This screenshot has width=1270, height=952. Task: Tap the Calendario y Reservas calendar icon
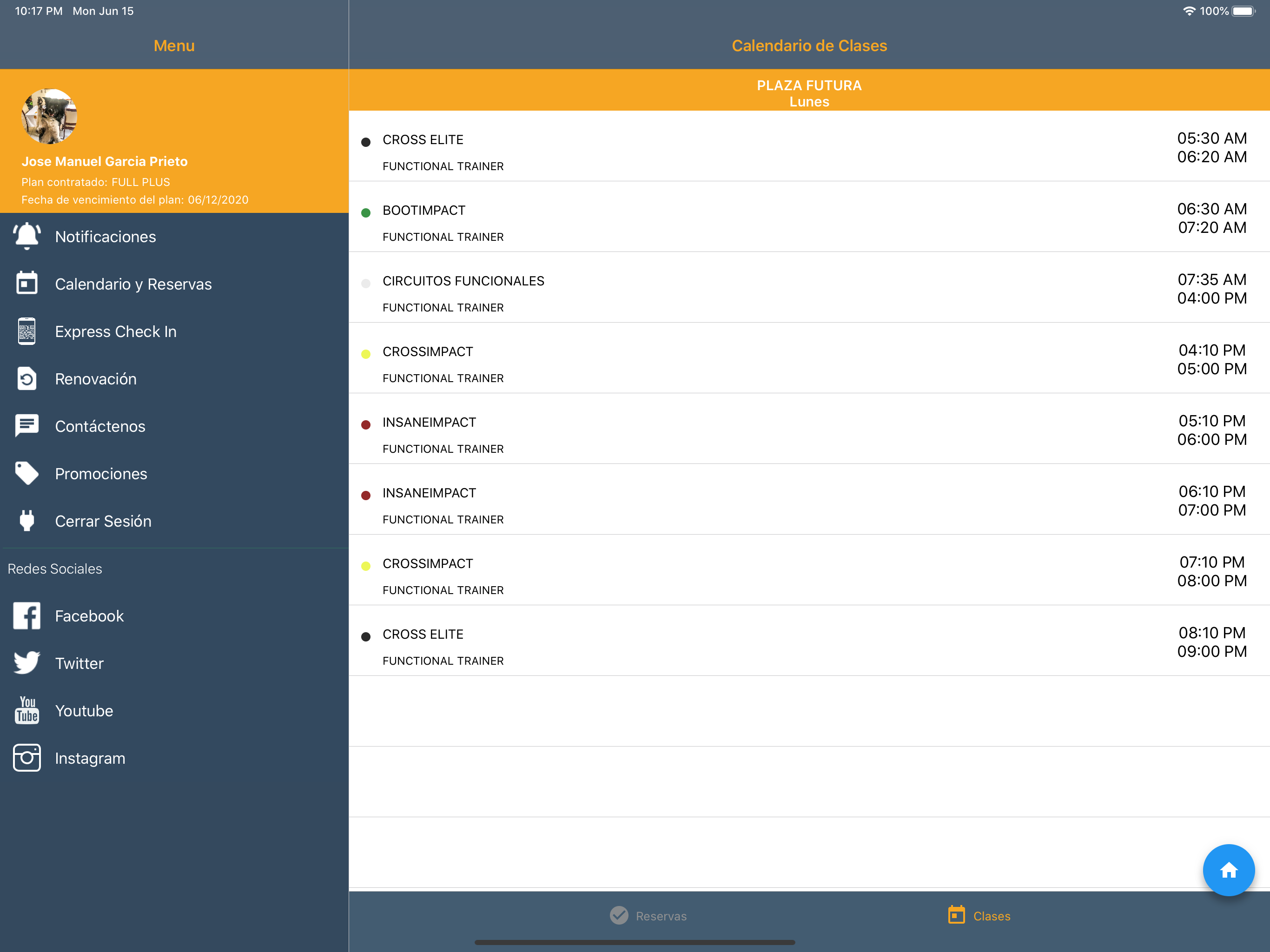coord(26,284)
